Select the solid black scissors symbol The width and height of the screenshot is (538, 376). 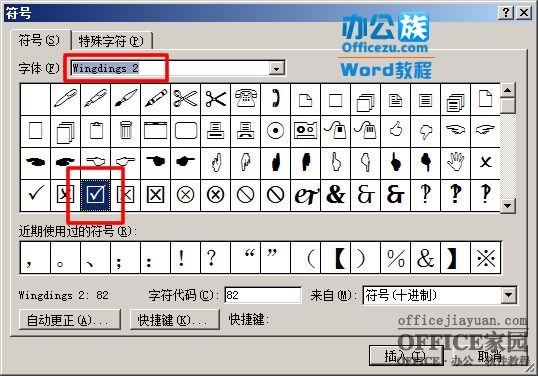click(x=216, y=99)
